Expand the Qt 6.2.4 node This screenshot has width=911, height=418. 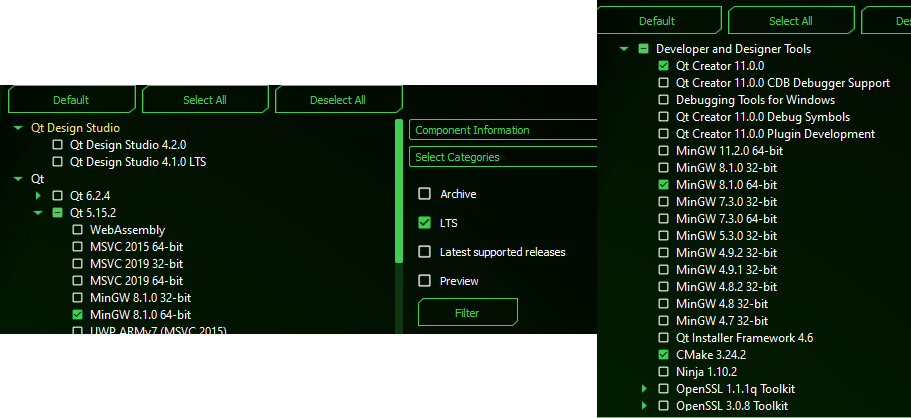pos(38,195)
